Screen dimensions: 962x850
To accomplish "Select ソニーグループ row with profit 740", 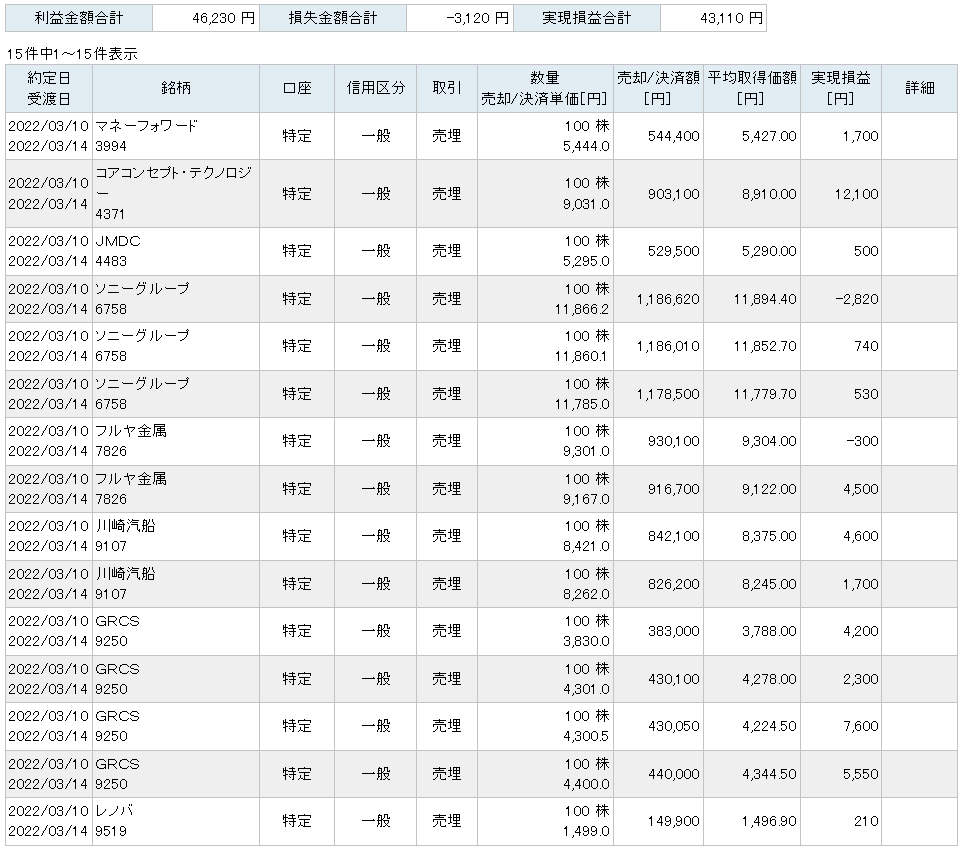I will pyautogui.click(x=481, y=346).
